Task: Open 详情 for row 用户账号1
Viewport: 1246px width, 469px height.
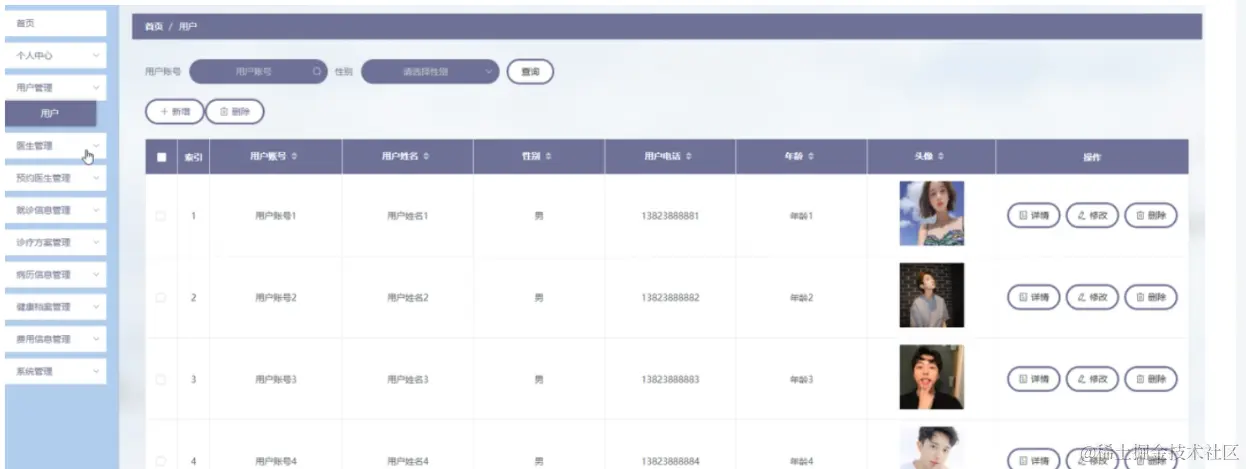Action: pos(1033,215)
